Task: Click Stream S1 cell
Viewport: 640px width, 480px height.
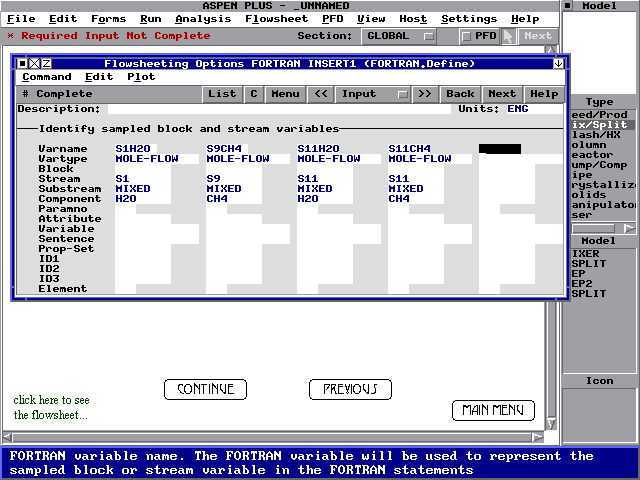Action: [142, 179]
